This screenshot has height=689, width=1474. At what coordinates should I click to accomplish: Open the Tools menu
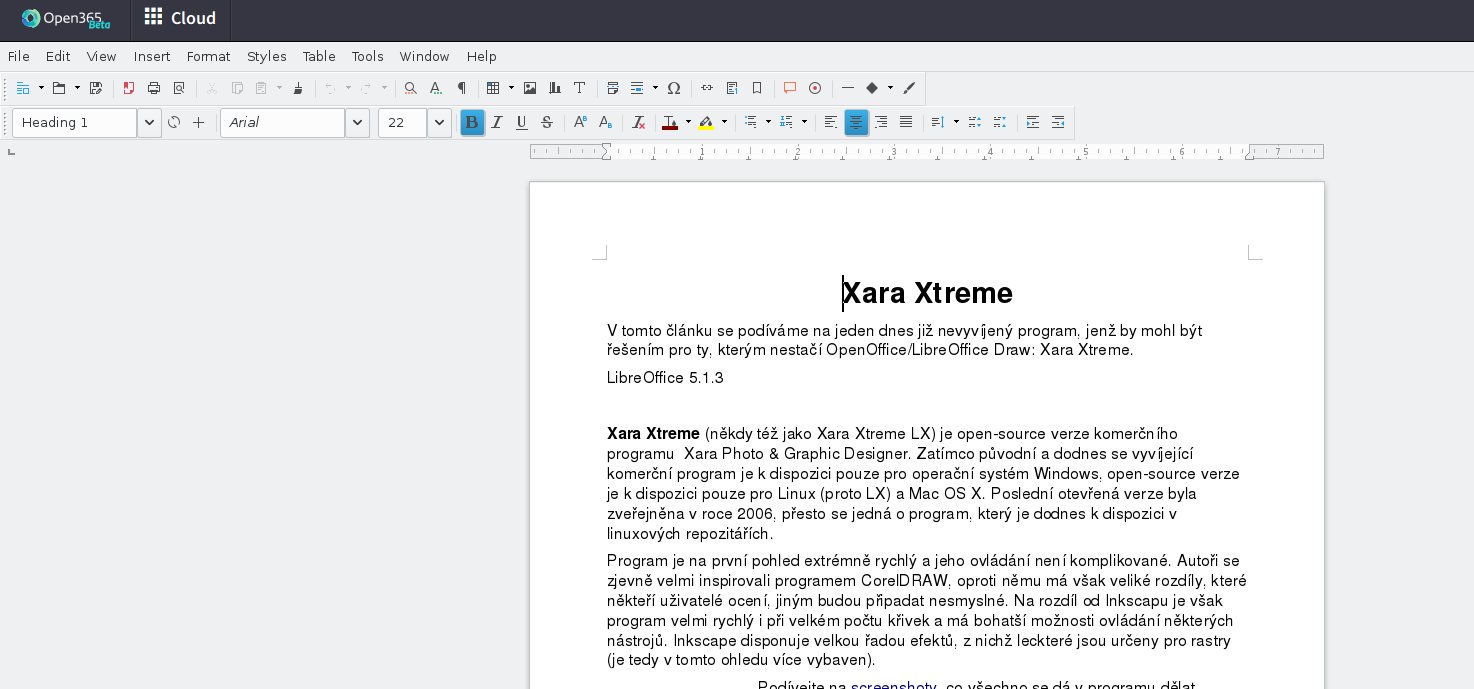point(367,56)
